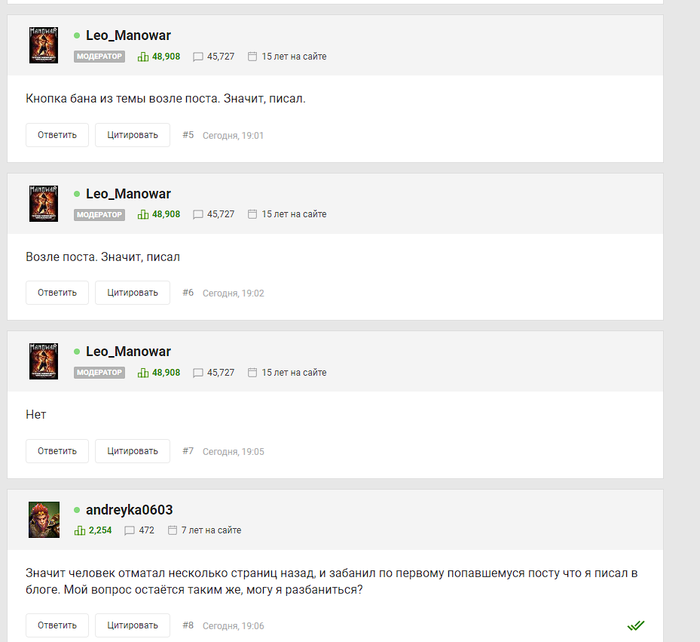Open andreyka0603's avatar image
The height and width of the screenshot is (642, 700).
(x=44, y=519)
